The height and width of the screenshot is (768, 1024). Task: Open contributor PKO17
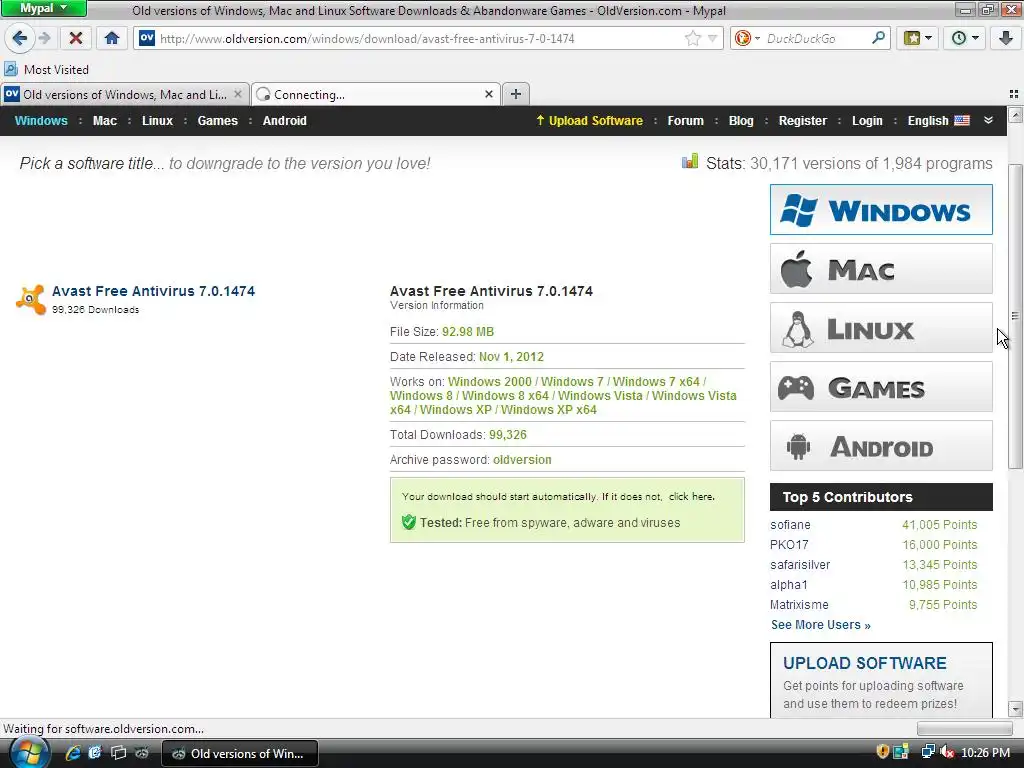click(789, 545)
